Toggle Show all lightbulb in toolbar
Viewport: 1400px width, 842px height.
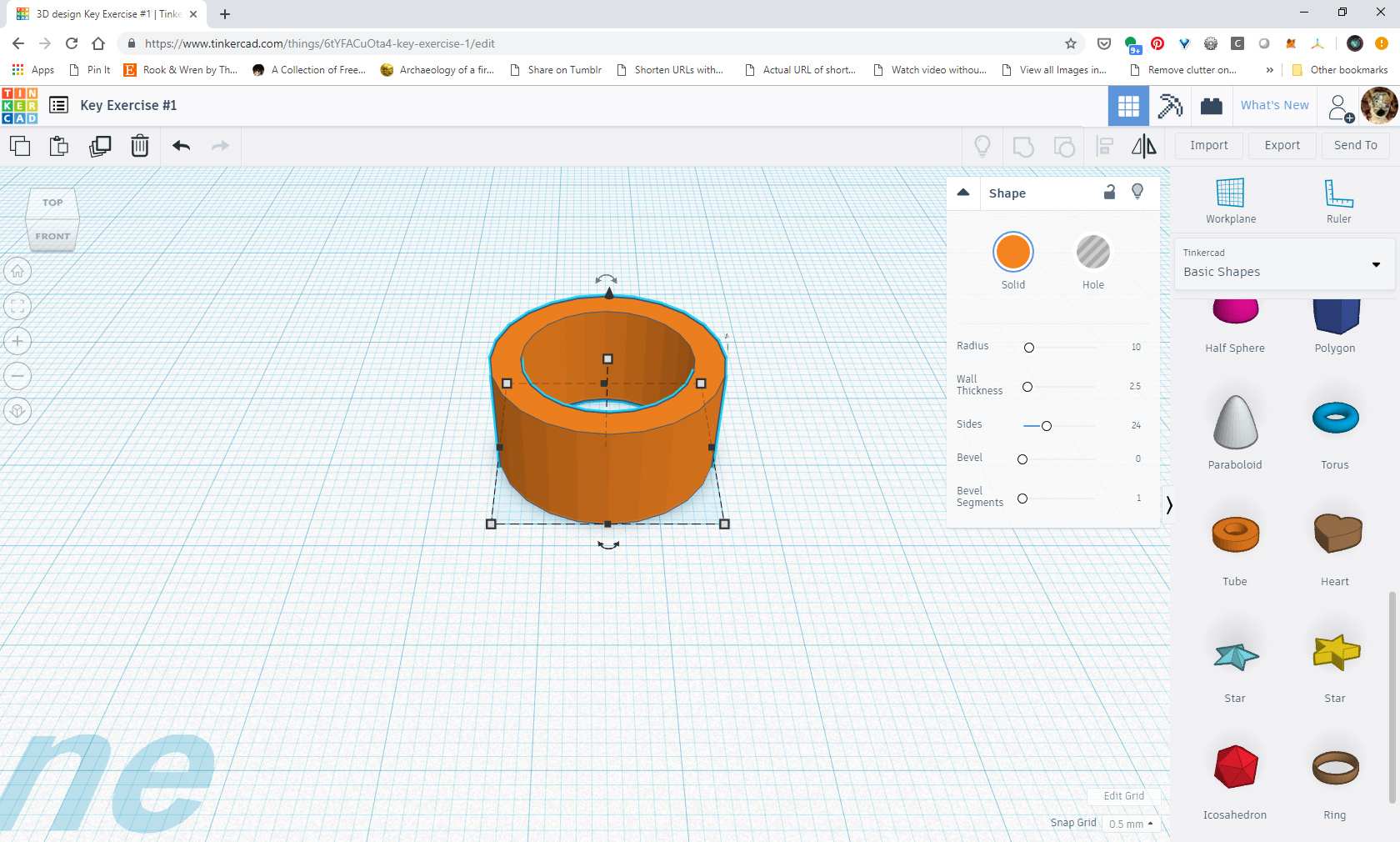(x=982, y=146)
